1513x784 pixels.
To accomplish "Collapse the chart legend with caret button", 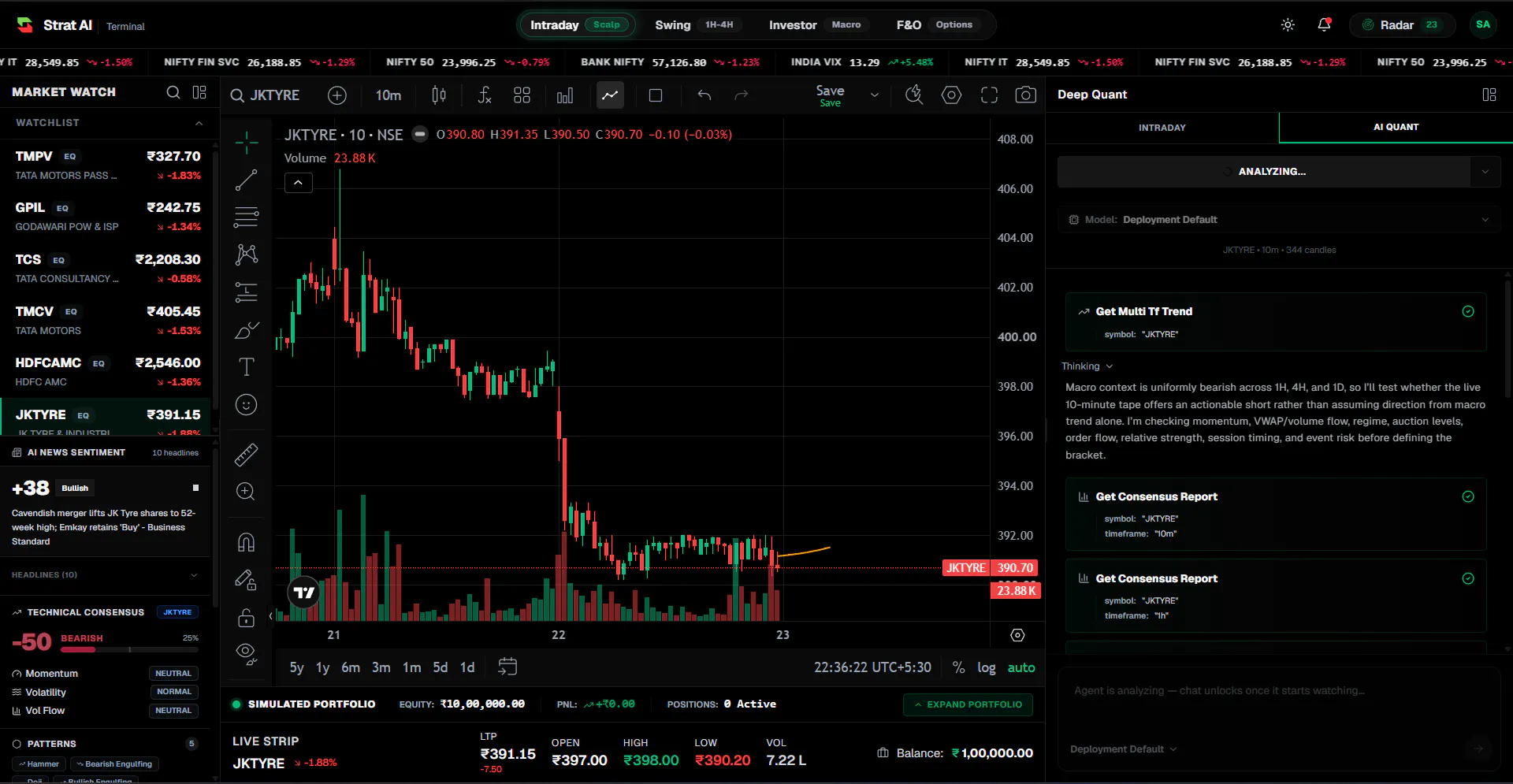I will (299, 183).
